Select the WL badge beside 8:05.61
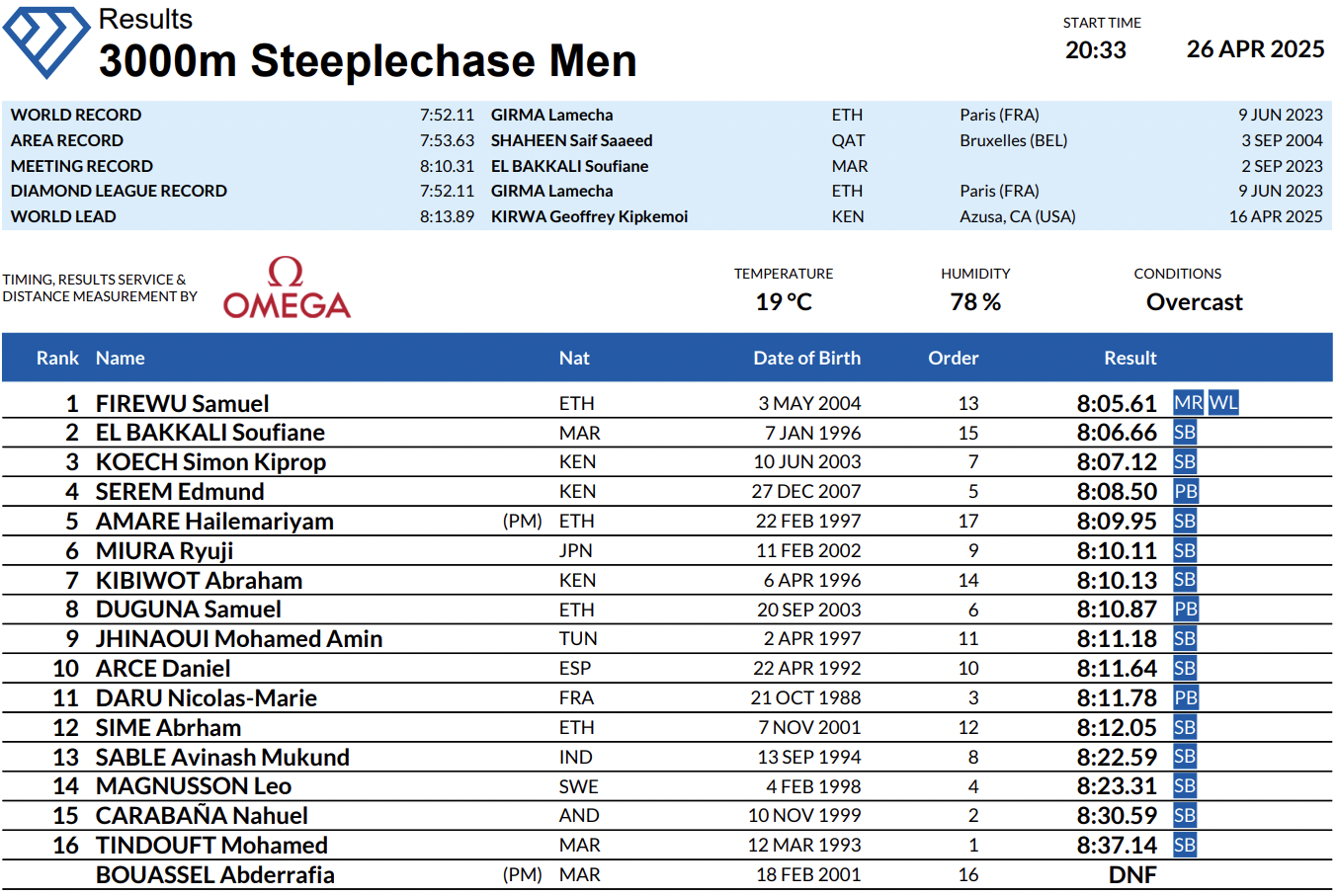The width and height of the screenshot is (1338, 896). (1223, 403)
